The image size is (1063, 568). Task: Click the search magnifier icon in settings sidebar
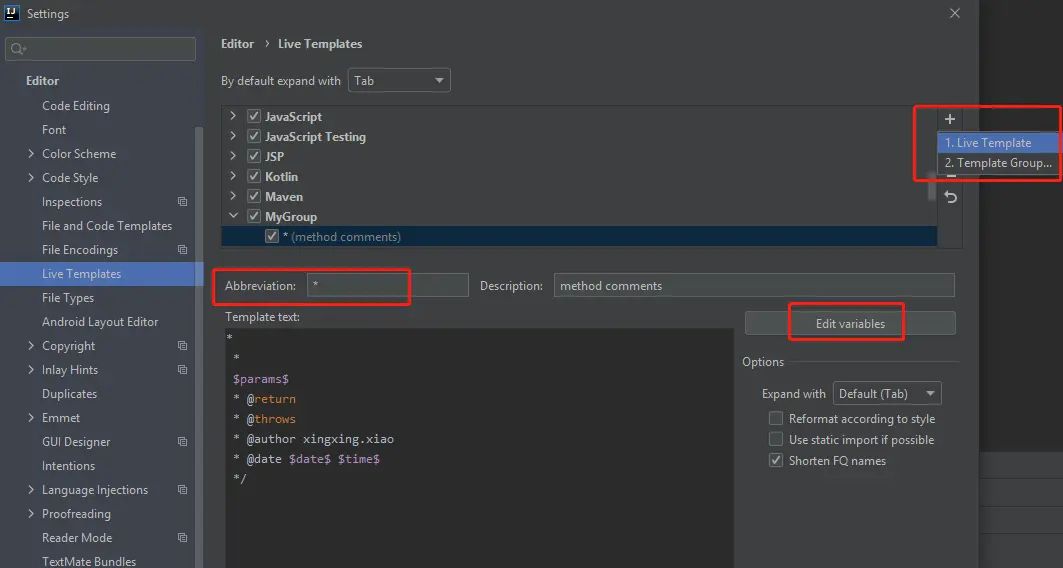click(18, 49)
